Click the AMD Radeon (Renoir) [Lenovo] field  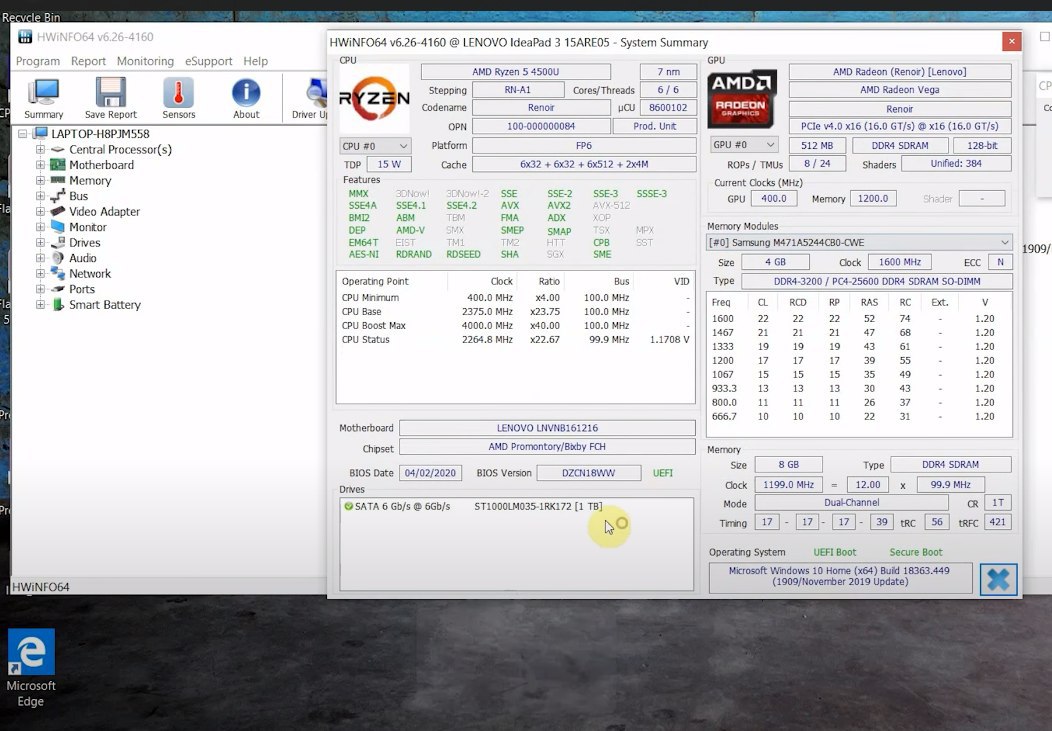coord(900,72)
